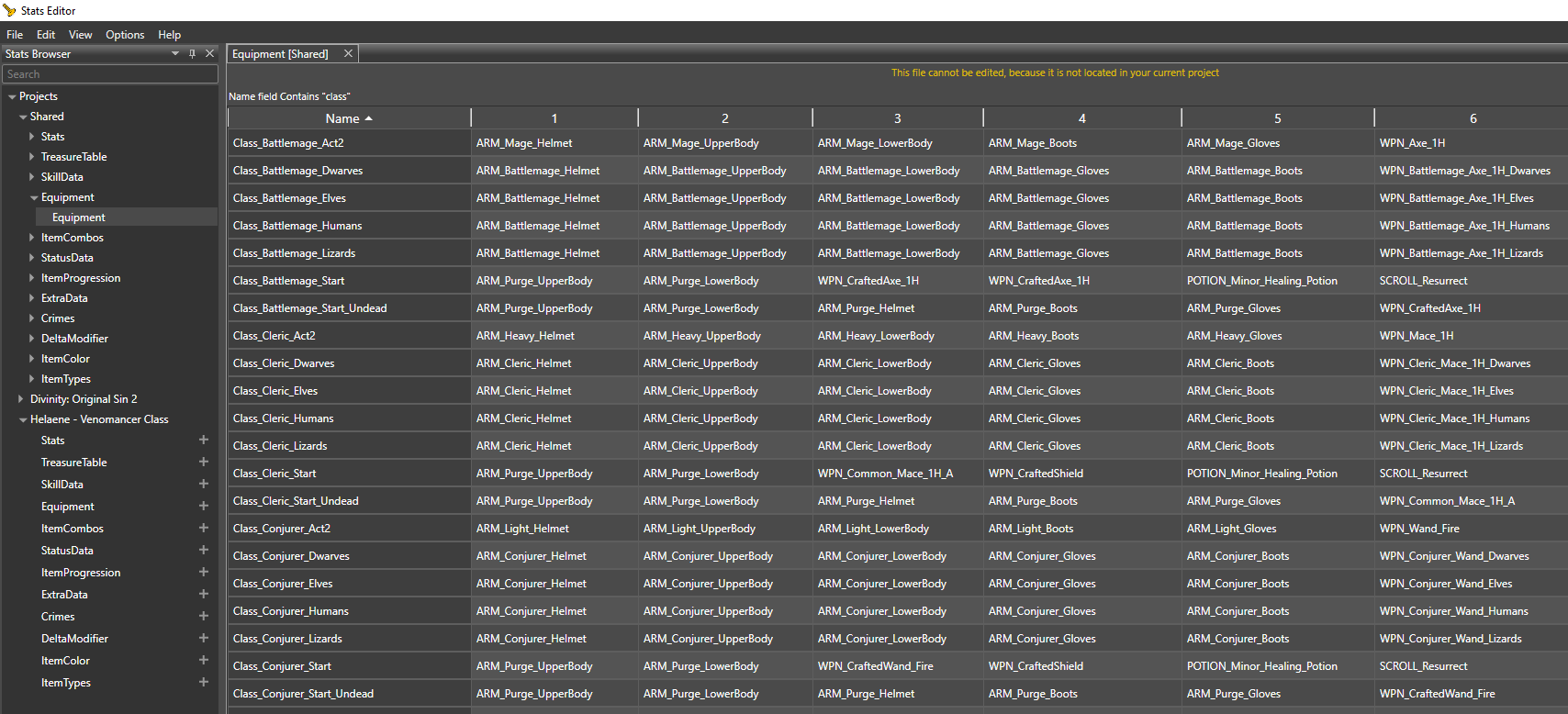The height and width of the screenshot is (714, 1568).
Task: Collapse the Projects root node arrow
Action: point(12,96)
